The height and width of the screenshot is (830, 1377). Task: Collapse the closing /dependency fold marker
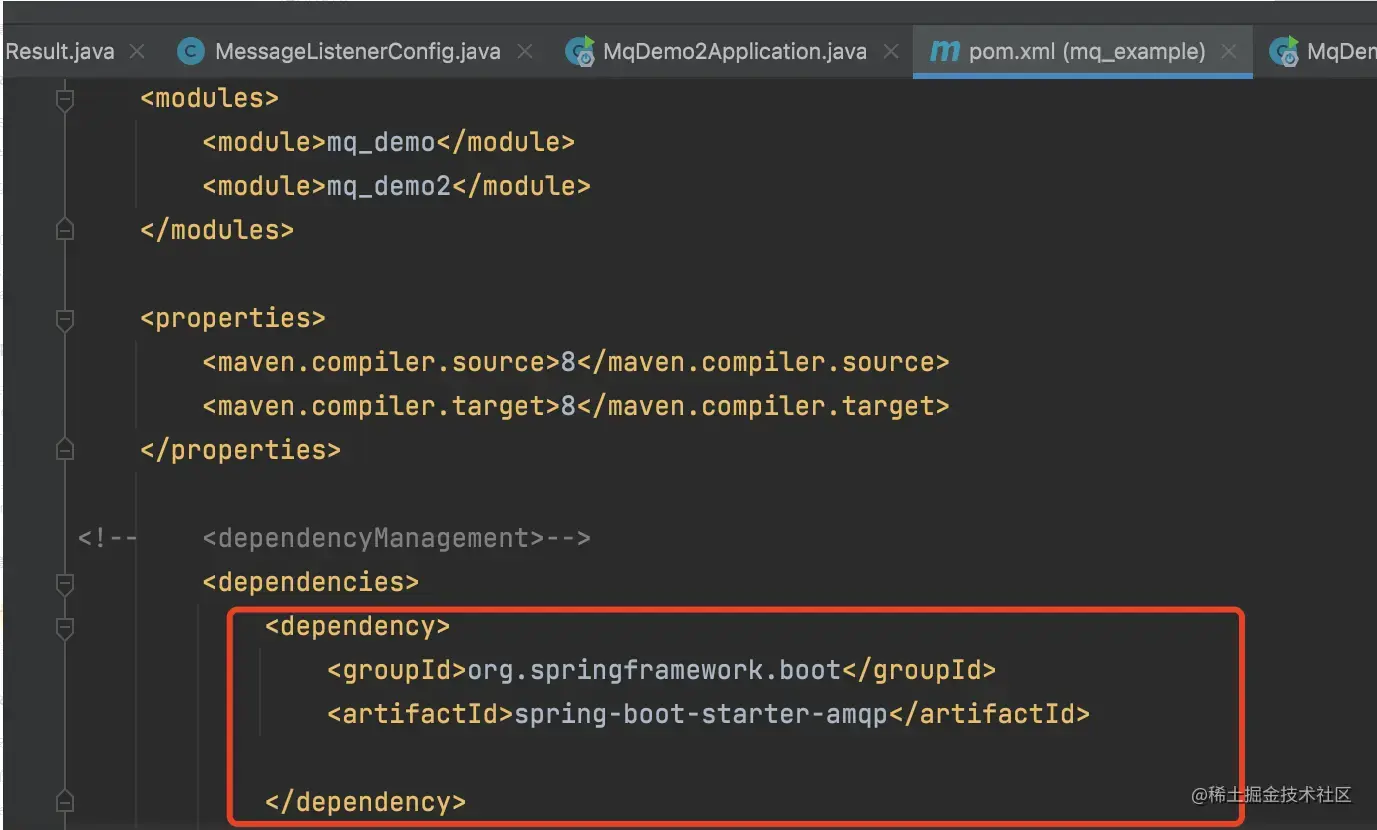coord(65,802)
